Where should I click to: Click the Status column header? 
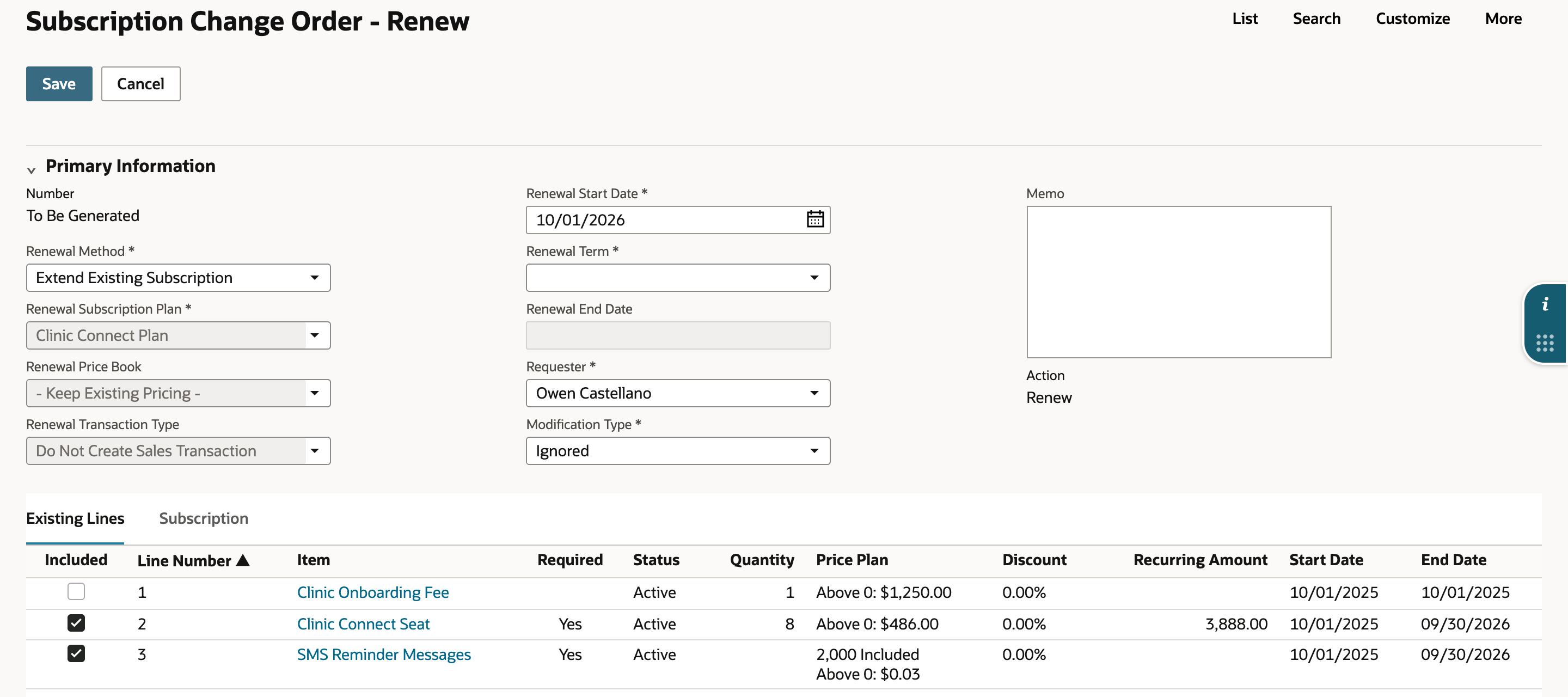(x=656, y=560)
